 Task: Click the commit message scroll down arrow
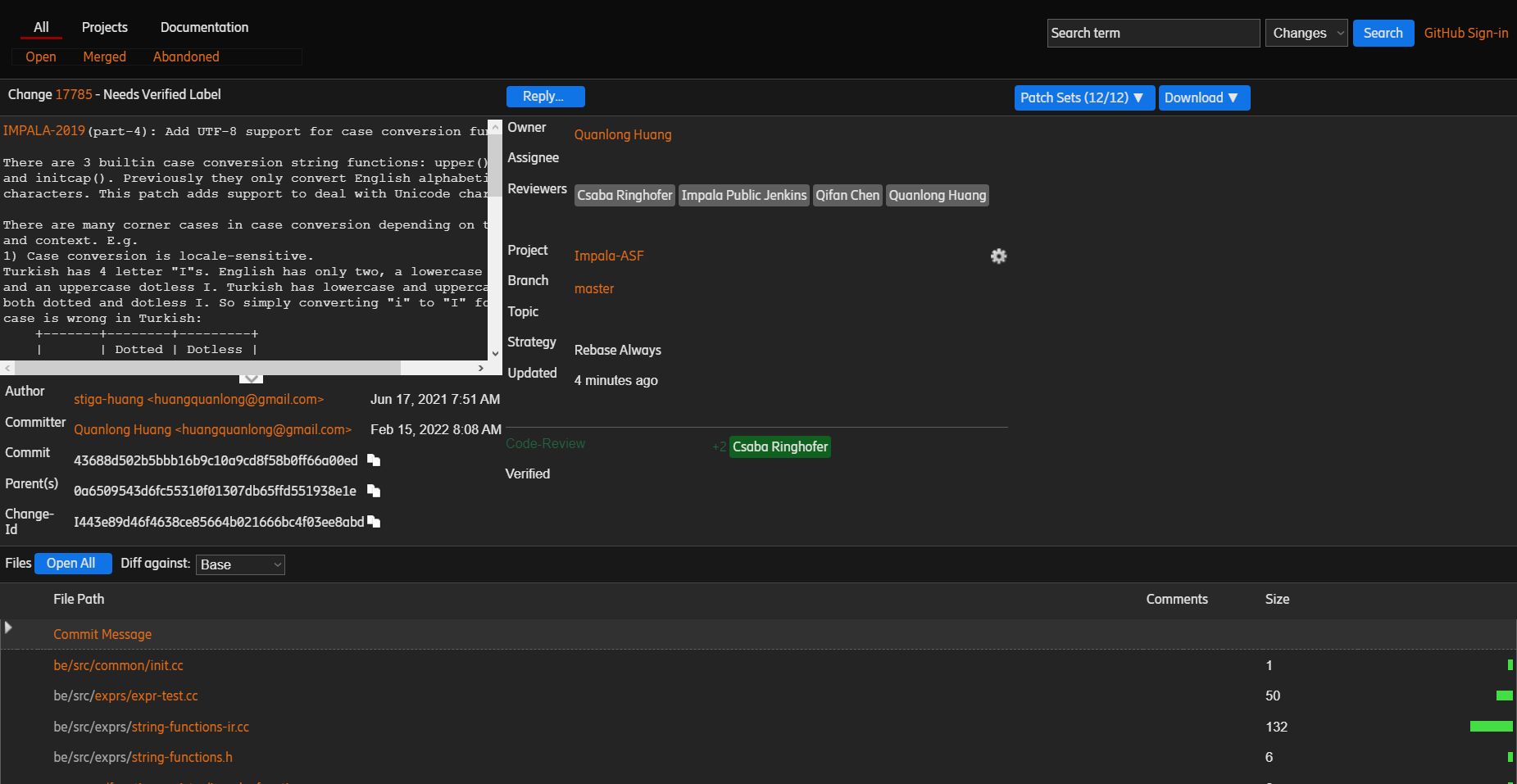coord(495,354)
